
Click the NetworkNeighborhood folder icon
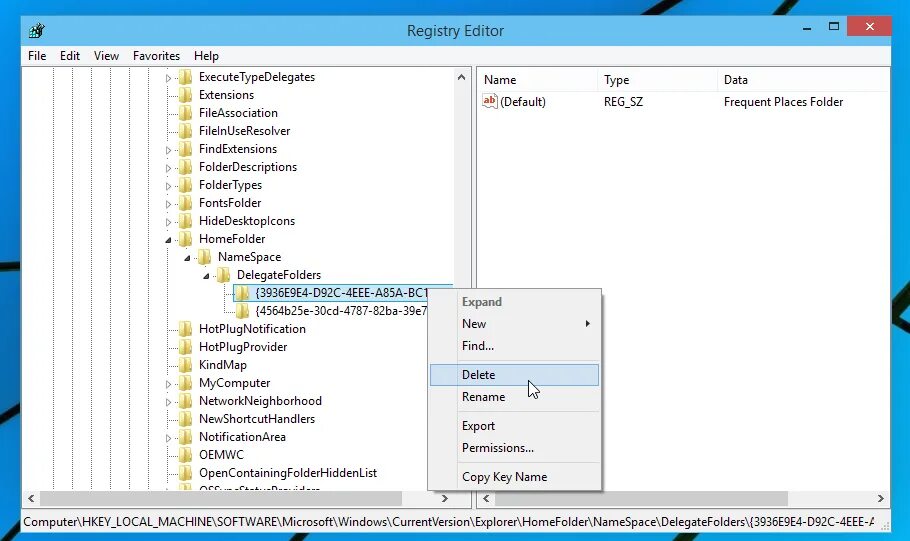tap(186, 401)
